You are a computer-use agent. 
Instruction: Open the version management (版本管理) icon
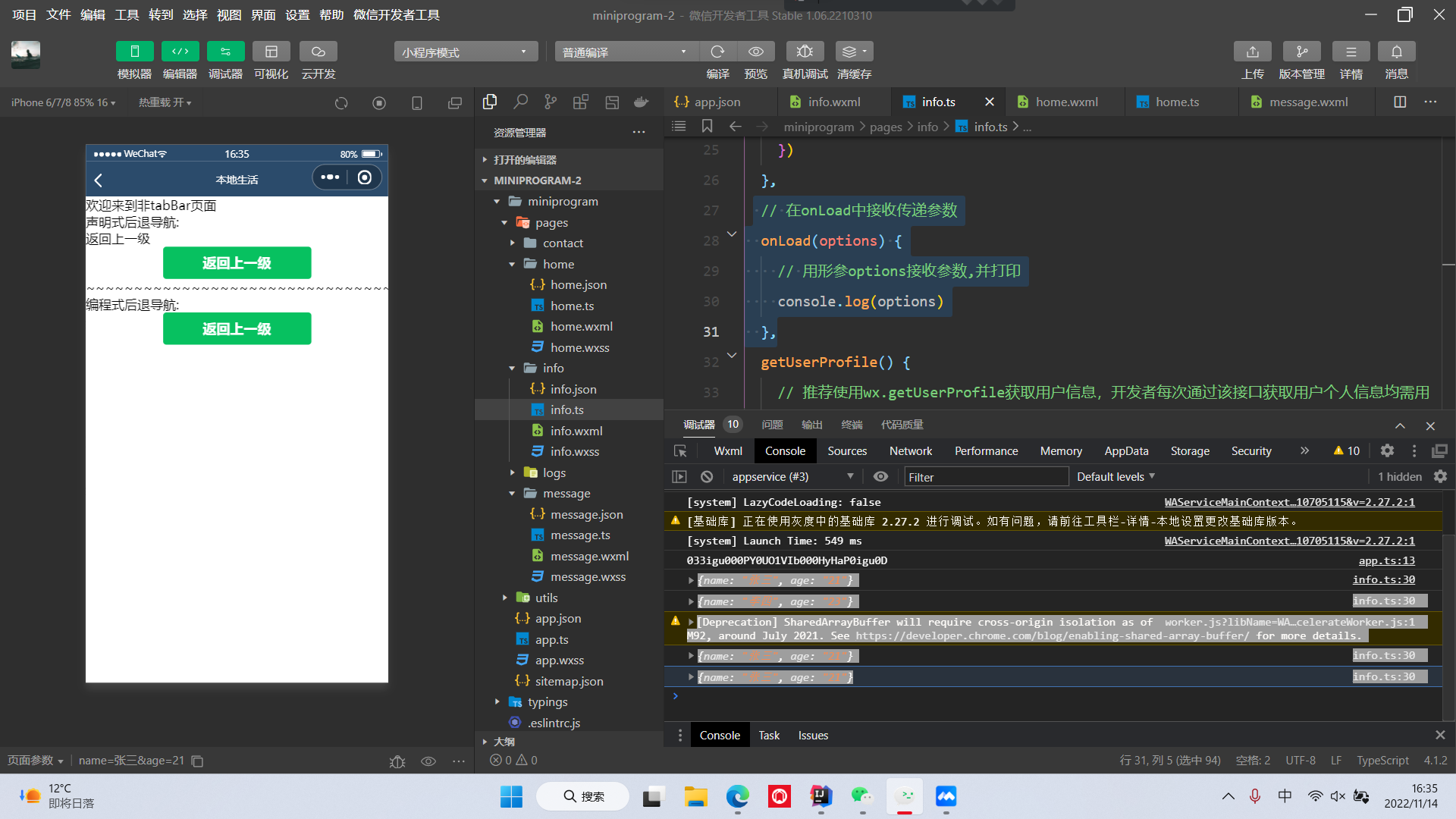[x=1301, y=52]
